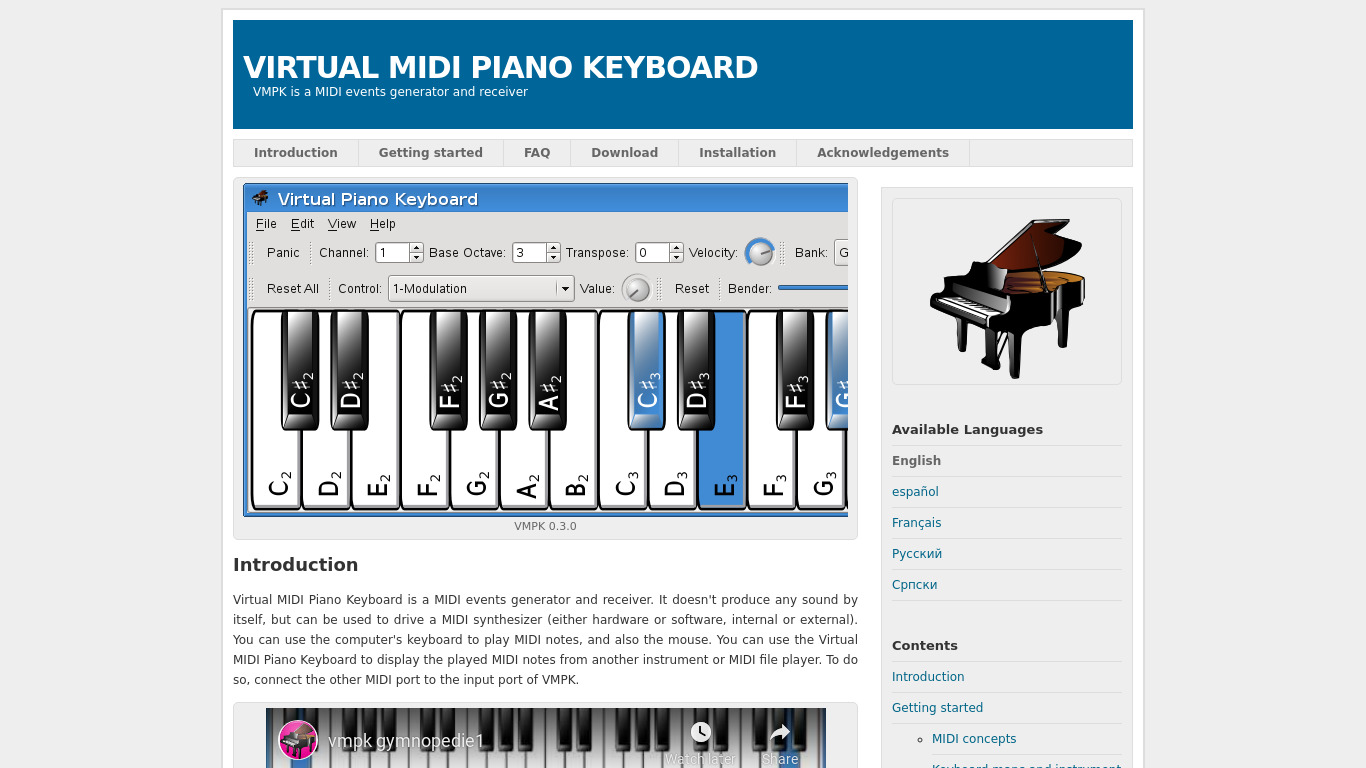Click the controller Value knob

pyautogui.click(x=636, y=289)
